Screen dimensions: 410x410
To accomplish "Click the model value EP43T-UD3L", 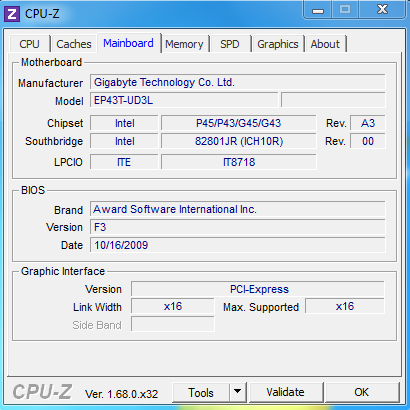I will [184, 100].
